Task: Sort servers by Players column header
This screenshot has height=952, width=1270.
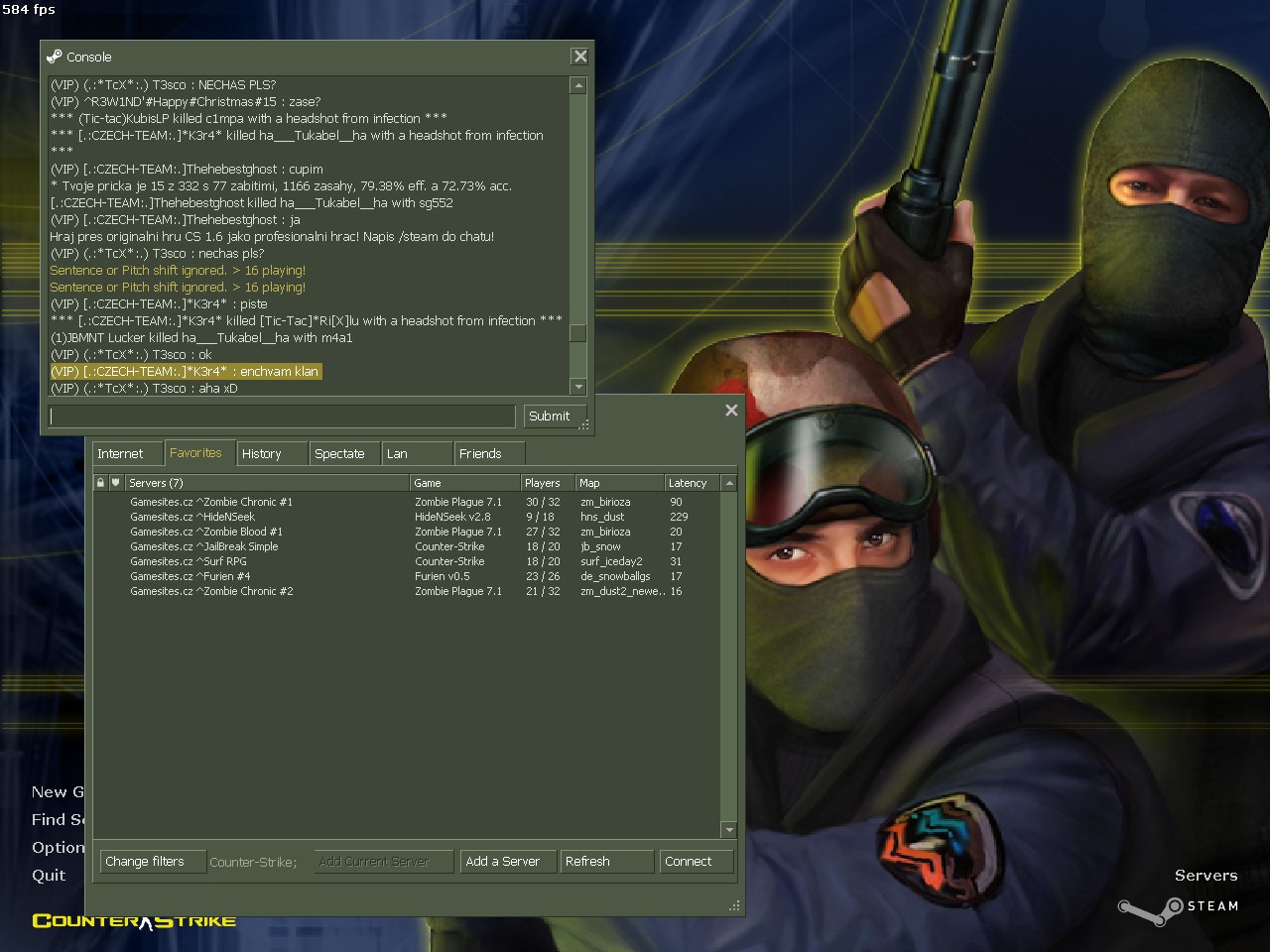Action: [x=547, y=483]
